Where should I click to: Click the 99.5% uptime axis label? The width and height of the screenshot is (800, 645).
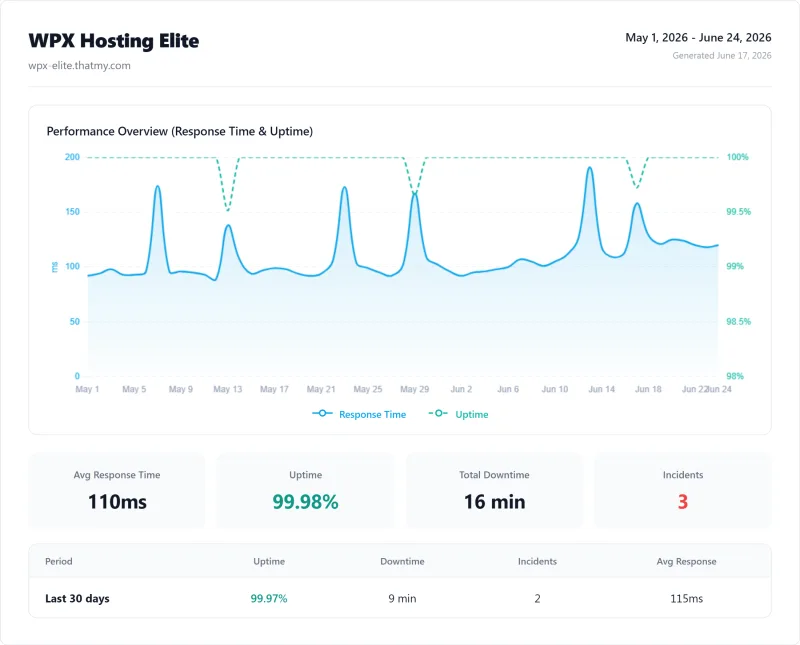click(738, 212)
